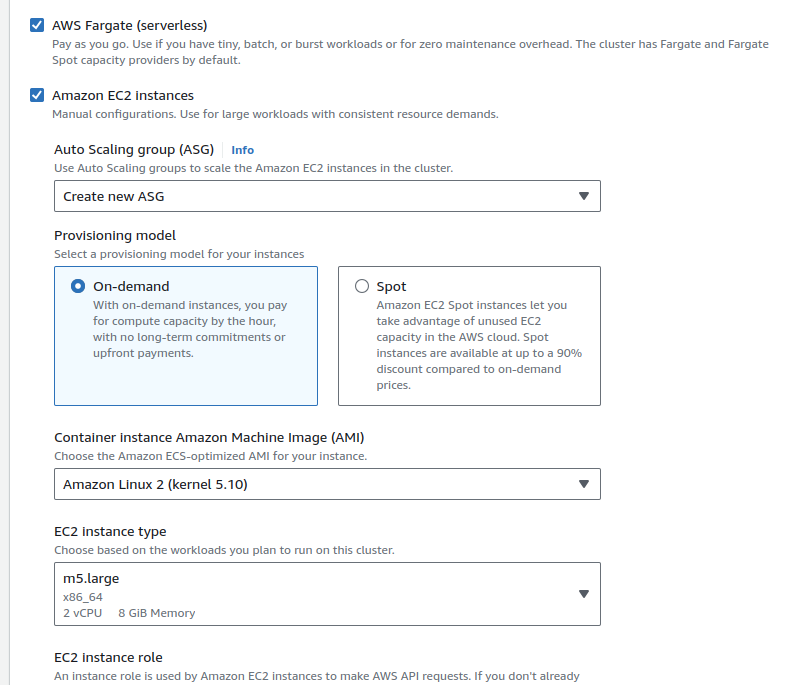Click the EC2 instance type heading

(x=110, y=531)
